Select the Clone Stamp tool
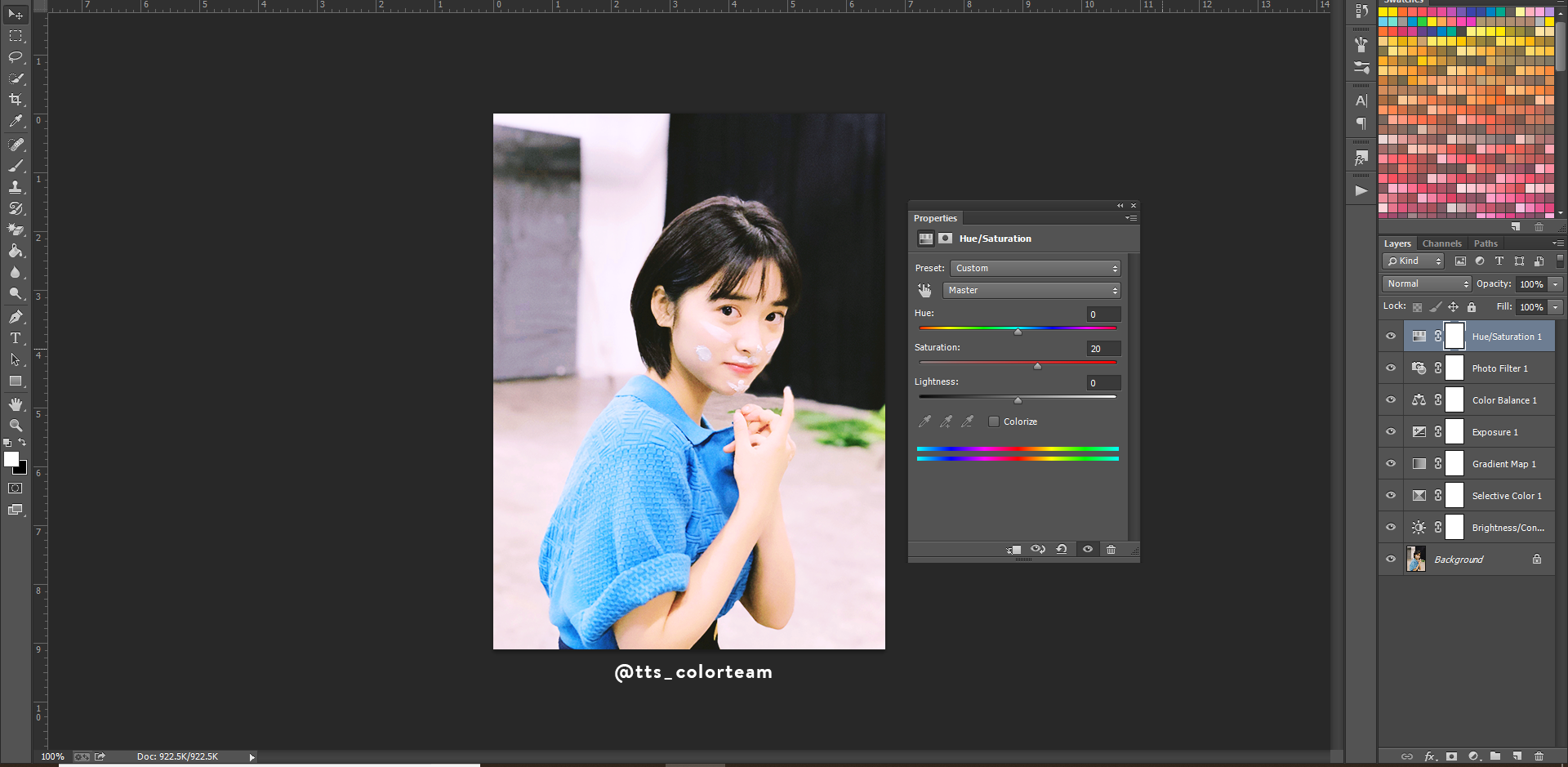Screen dimensions: 1568x767 (x=16, y=187)
